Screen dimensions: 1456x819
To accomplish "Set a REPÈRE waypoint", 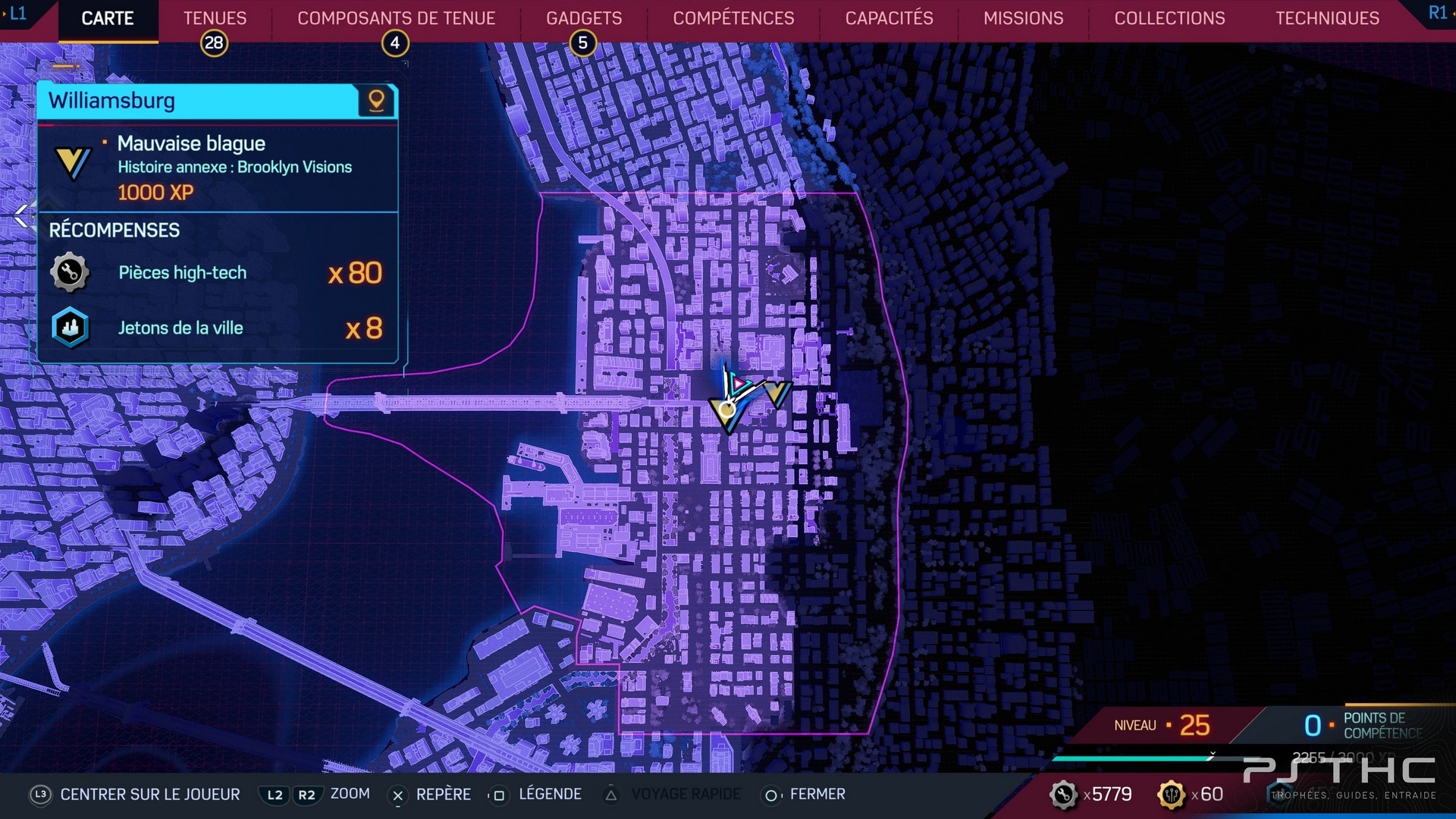I will [444, 794].
